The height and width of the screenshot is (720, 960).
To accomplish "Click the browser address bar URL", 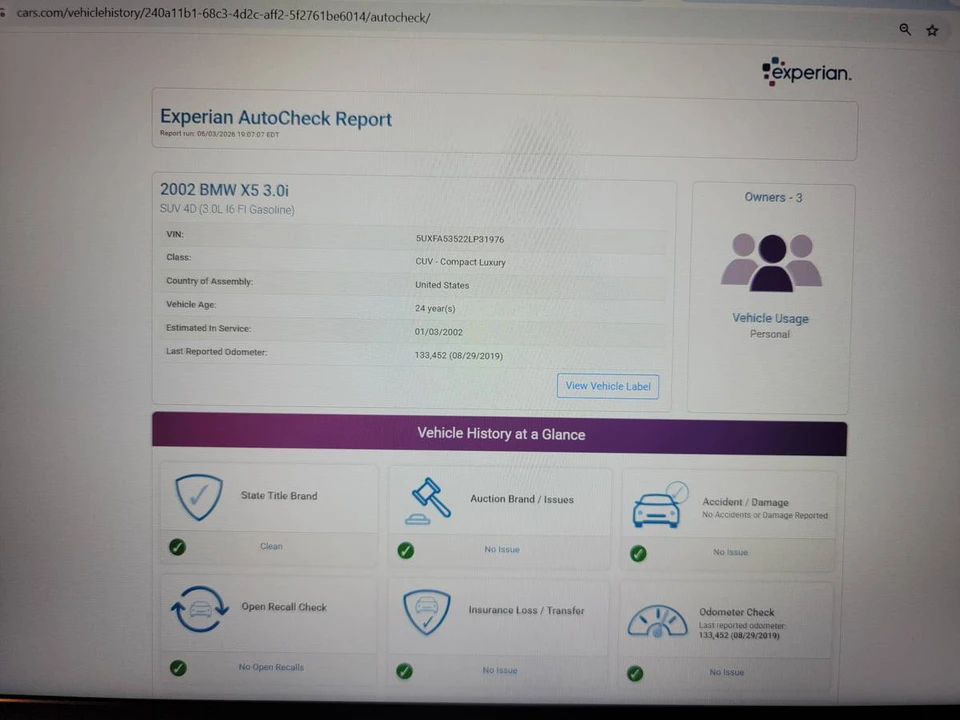I will (223, 15).
